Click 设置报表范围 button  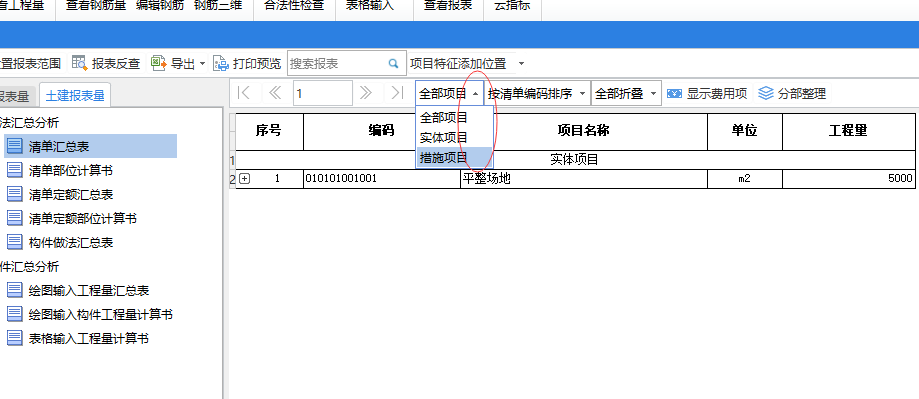coord(30,63)
